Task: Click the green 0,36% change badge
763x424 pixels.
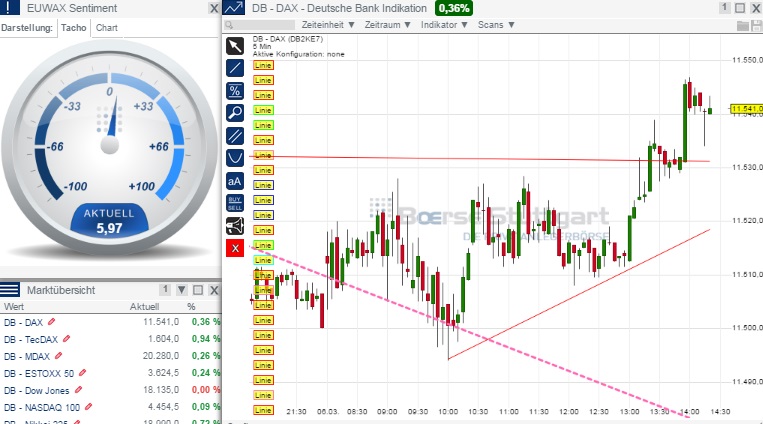Action: coord(454,8)
